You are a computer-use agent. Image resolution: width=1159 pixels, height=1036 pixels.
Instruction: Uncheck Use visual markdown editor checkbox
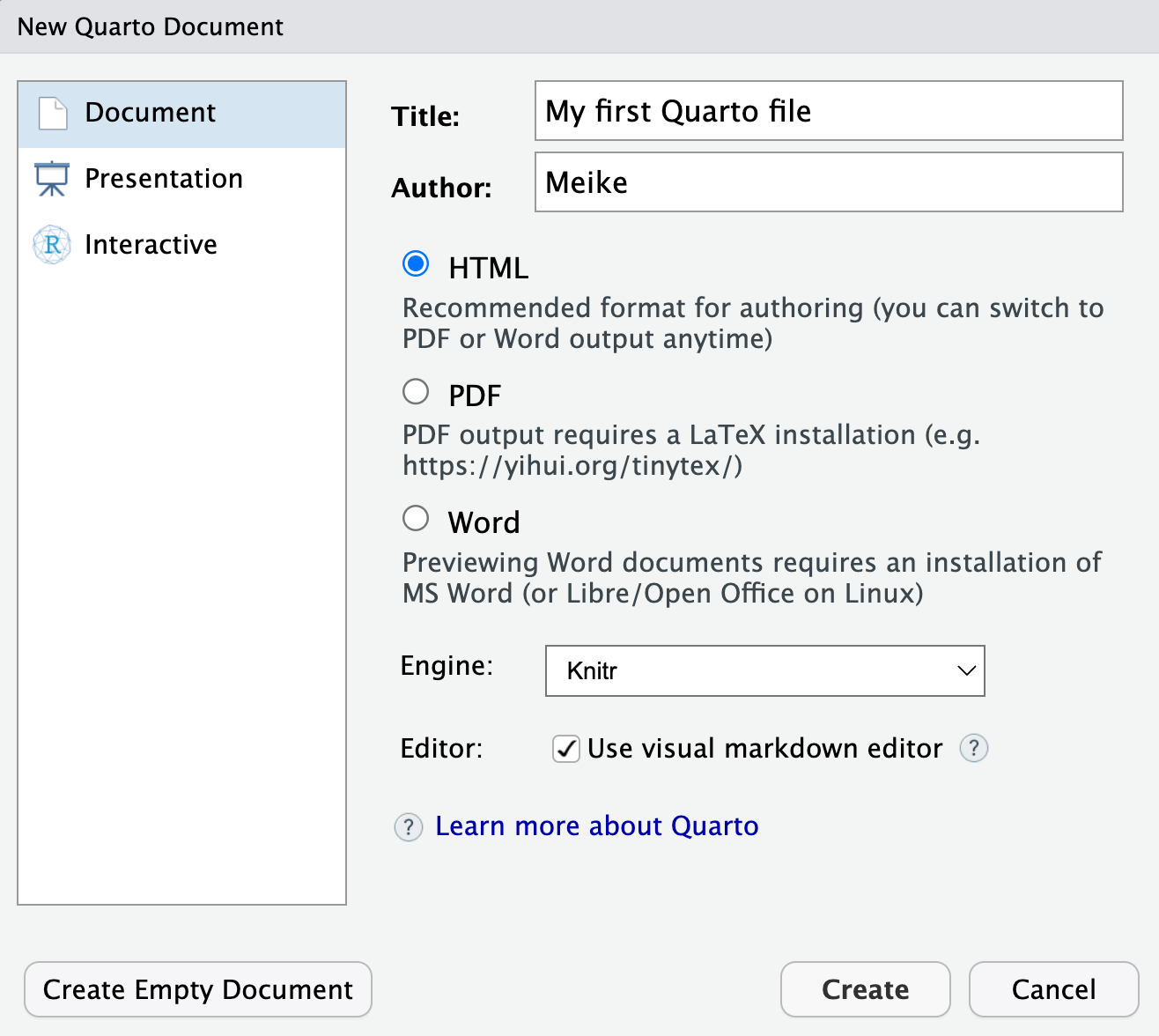pyautogui.click(x=565, y=749)
